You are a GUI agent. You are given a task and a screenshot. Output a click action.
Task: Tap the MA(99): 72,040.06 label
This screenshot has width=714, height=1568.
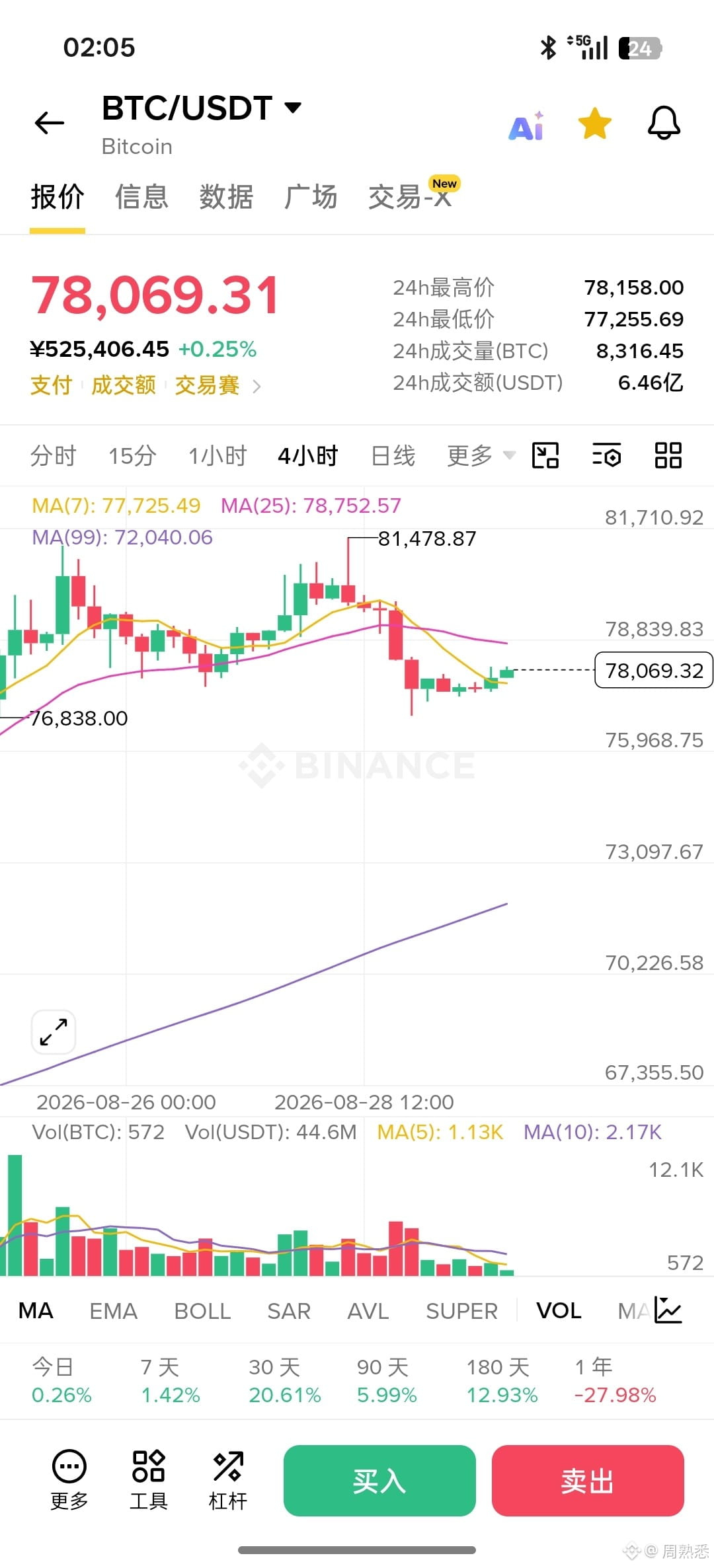[122, 537]
